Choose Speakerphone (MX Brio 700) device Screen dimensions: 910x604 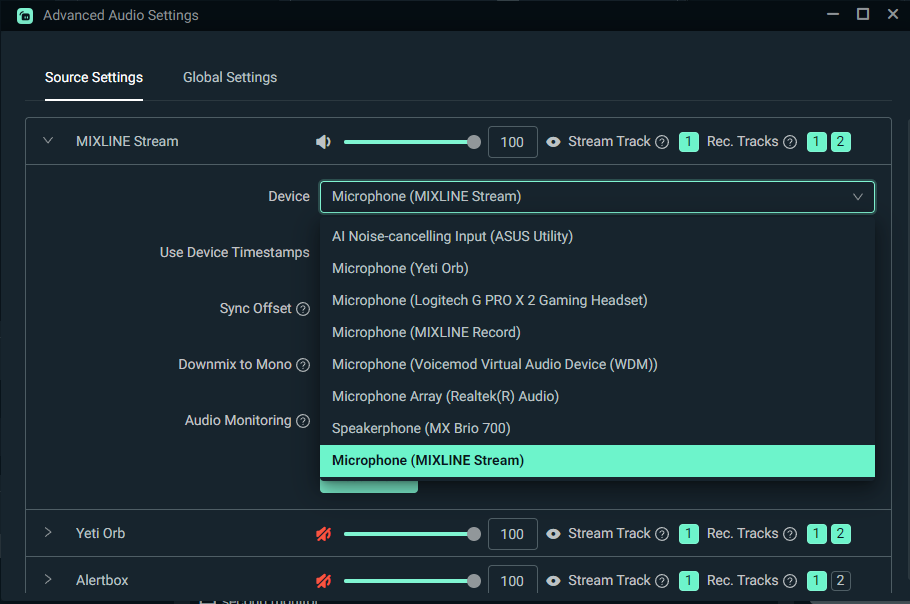click(597, 428)
